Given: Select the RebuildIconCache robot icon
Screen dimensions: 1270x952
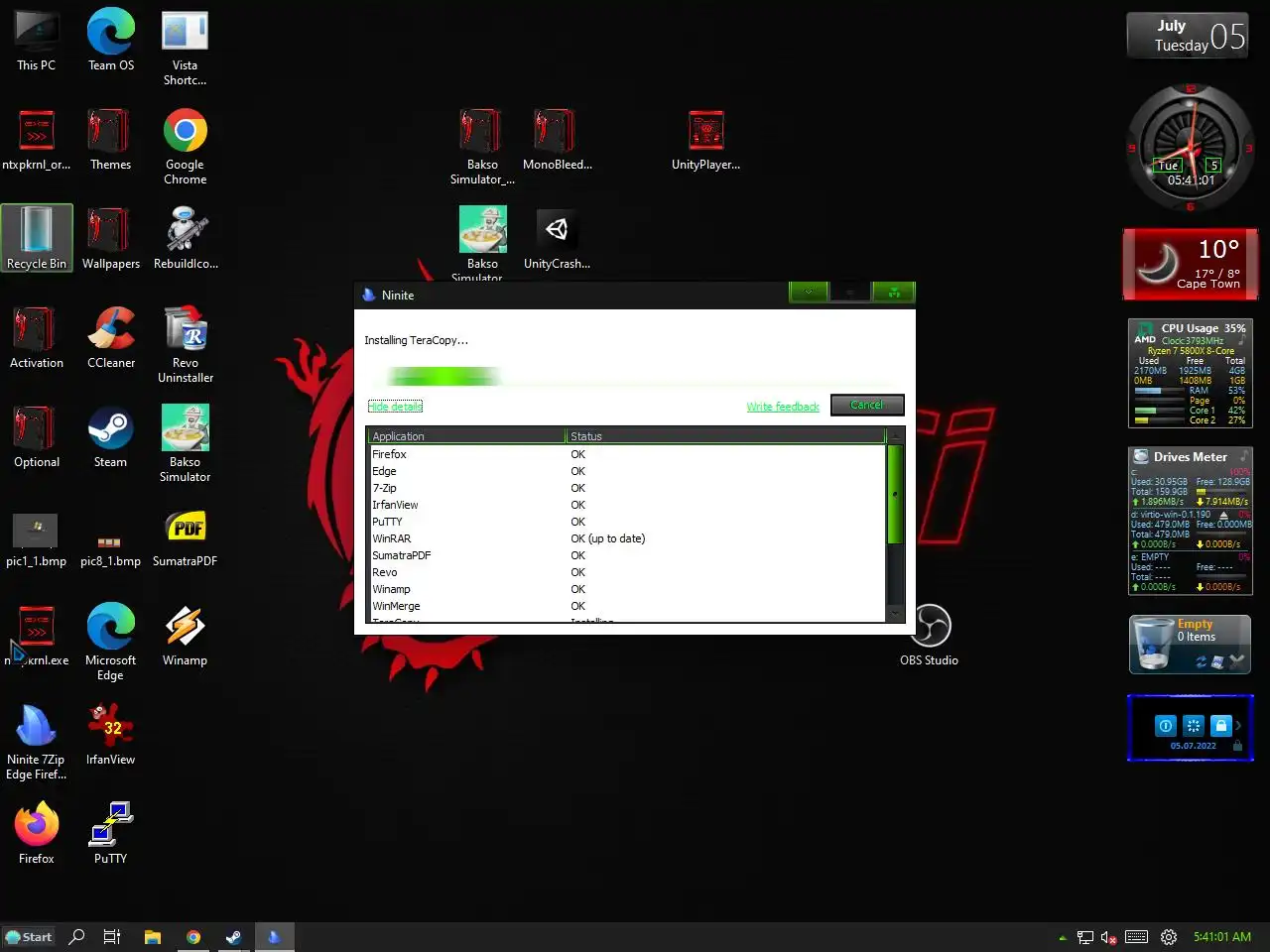Looking at the screenshot, I should point(186,239).
